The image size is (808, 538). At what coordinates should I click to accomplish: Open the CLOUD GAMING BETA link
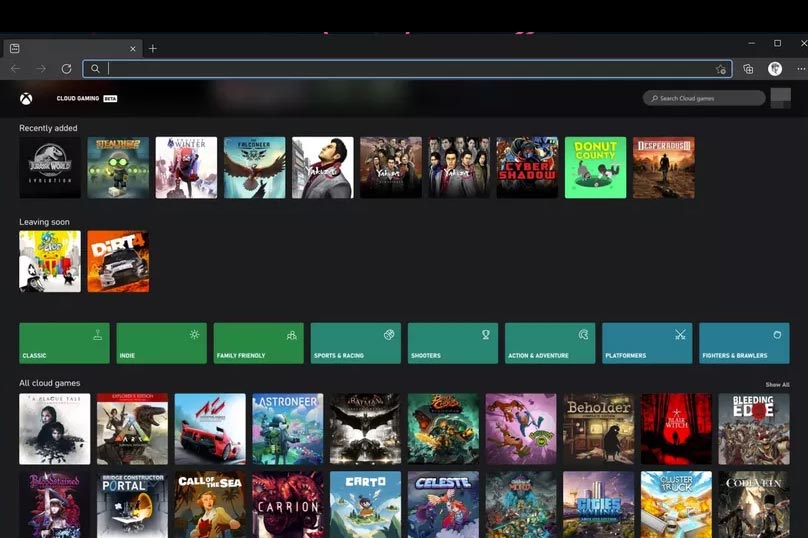tap(87, 98)
